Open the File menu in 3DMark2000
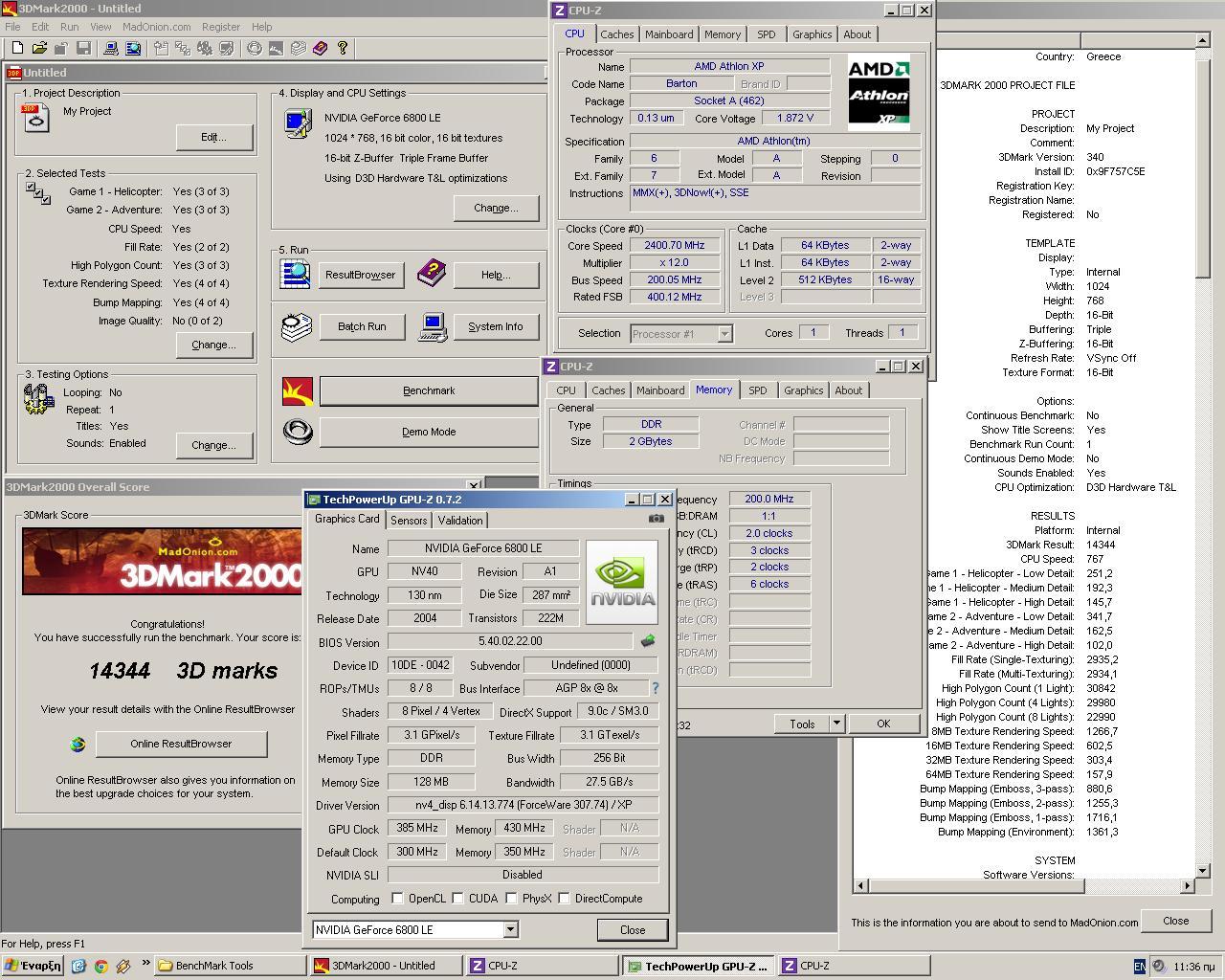The image size is (1225, 980). pyautogui.click(x=13, y=27)
